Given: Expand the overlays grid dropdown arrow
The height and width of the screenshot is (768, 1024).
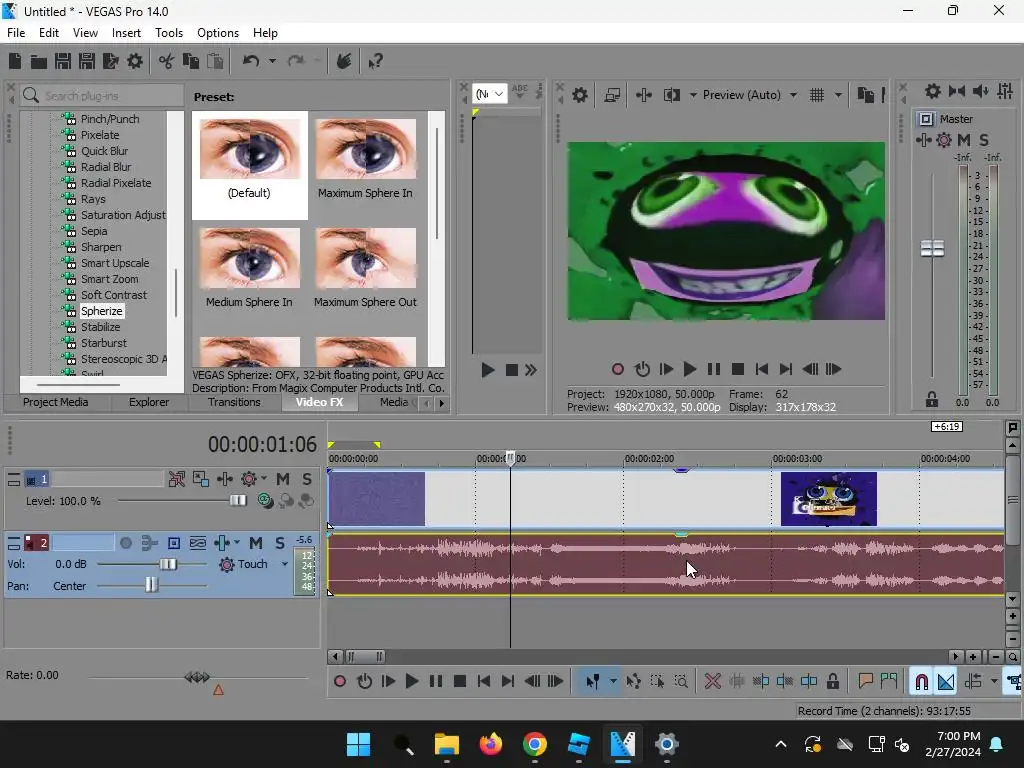Looking at the screenshot, I should (838, 95).
